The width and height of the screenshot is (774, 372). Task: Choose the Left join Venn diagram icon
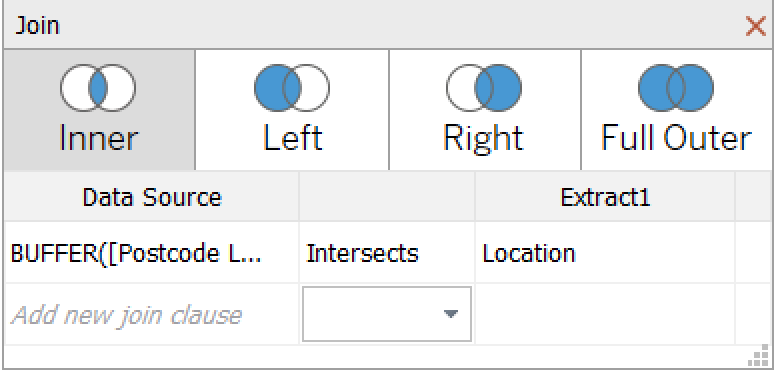(x=292, y=88)
